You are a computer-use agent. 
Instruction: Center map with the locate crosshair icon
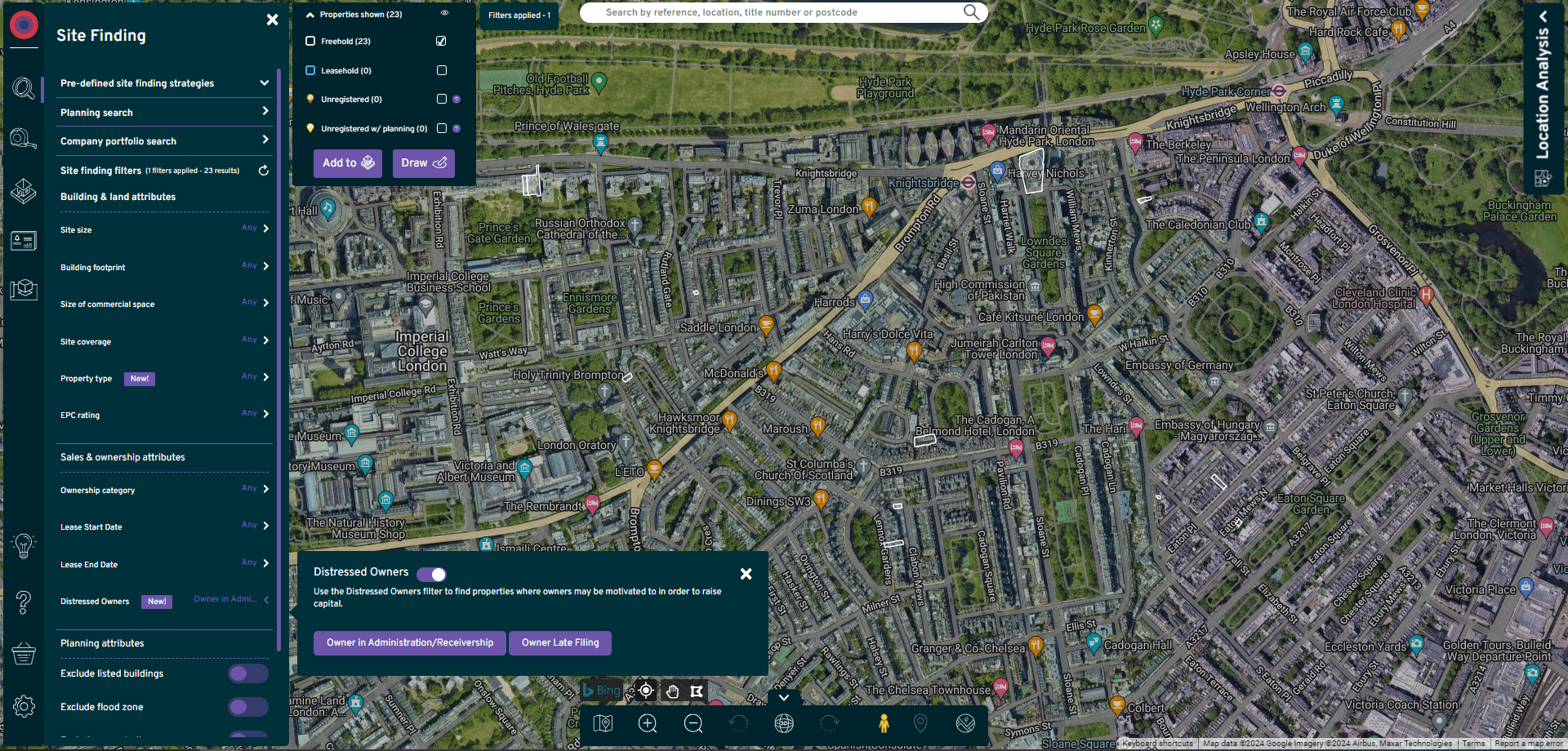(646, 691)
